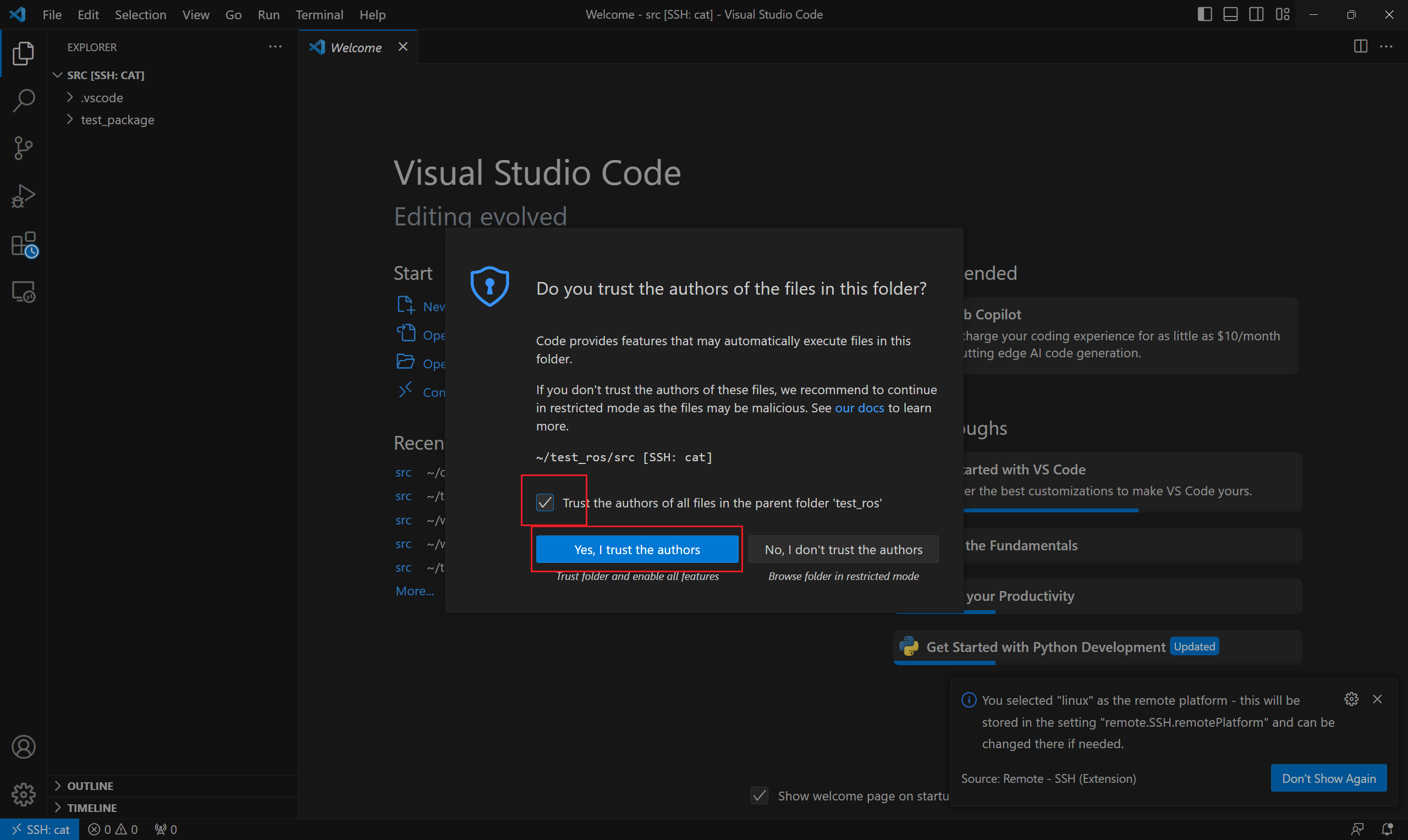Open the feedback icon in status bar

pos(1357,829)
